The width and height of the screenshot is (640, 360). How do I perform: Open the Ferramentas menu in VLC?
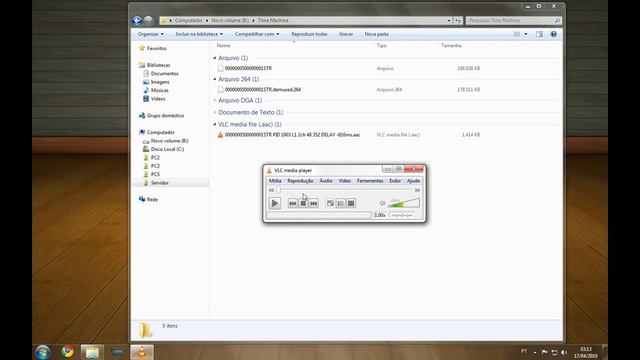(370, 181)
